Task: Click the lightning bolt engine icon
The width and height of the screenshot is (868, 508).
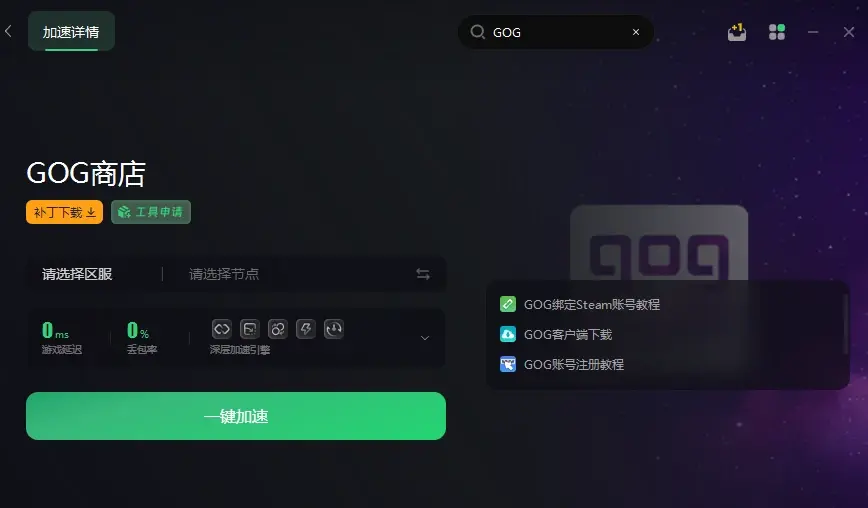Action: coord(306,329)
